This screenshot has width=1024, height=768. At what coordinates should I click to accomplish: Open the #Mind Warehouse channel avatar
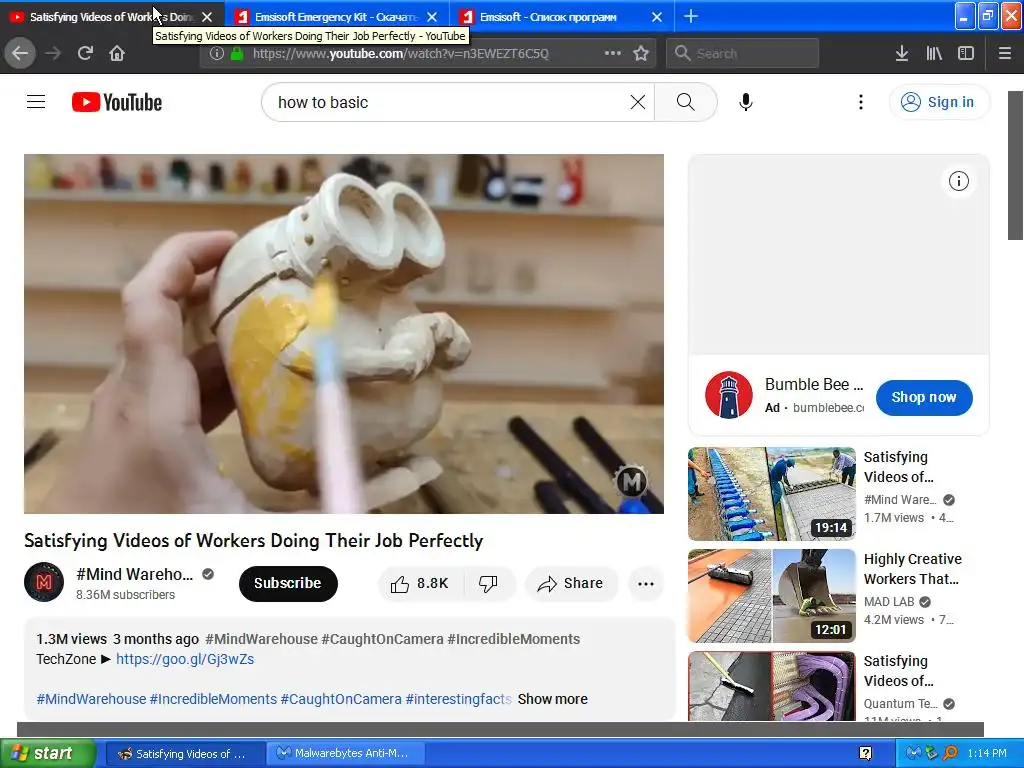pyautogui.click(x=44, y=582)
